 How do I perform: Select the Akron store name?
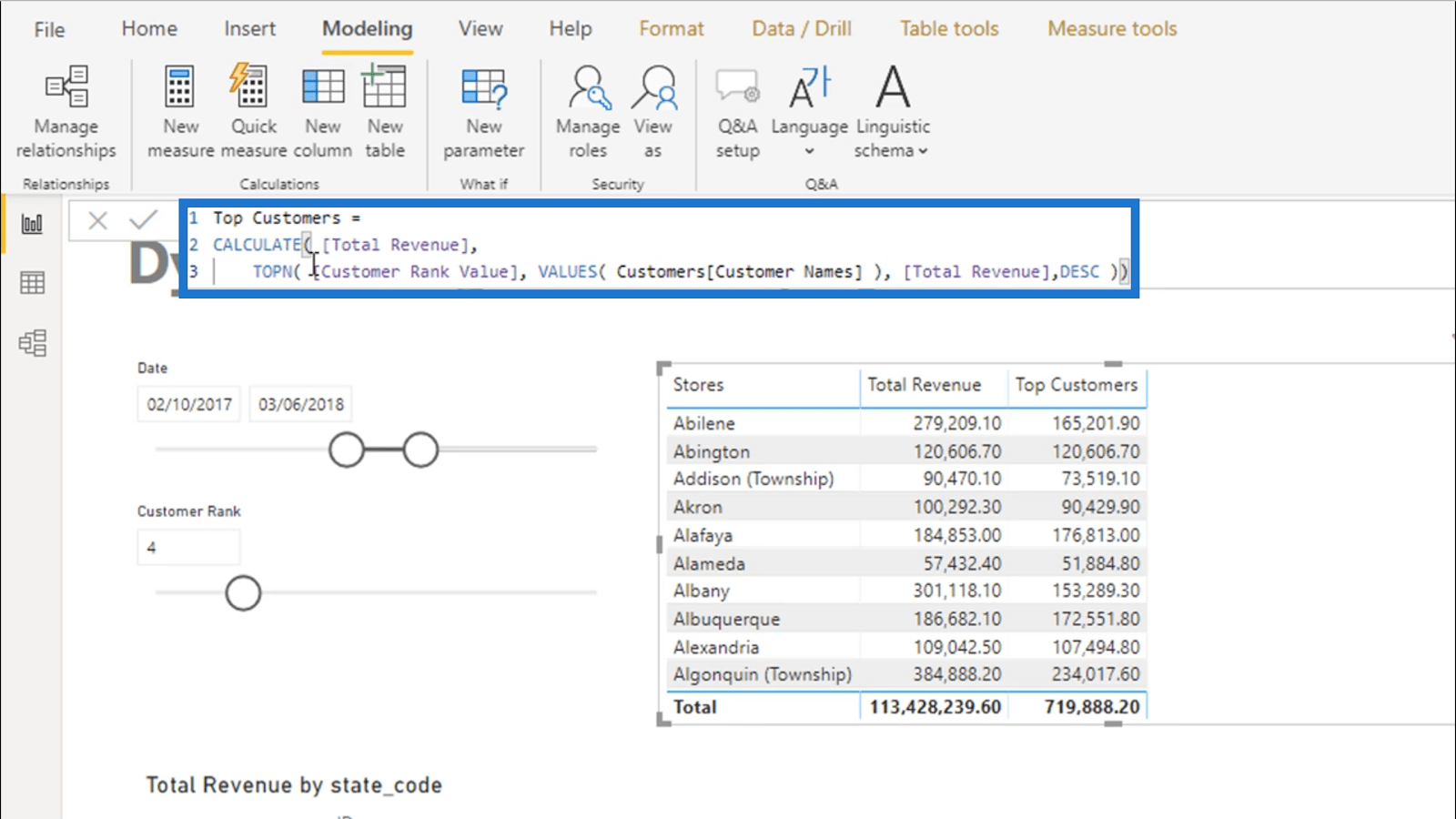coord(697,507)
